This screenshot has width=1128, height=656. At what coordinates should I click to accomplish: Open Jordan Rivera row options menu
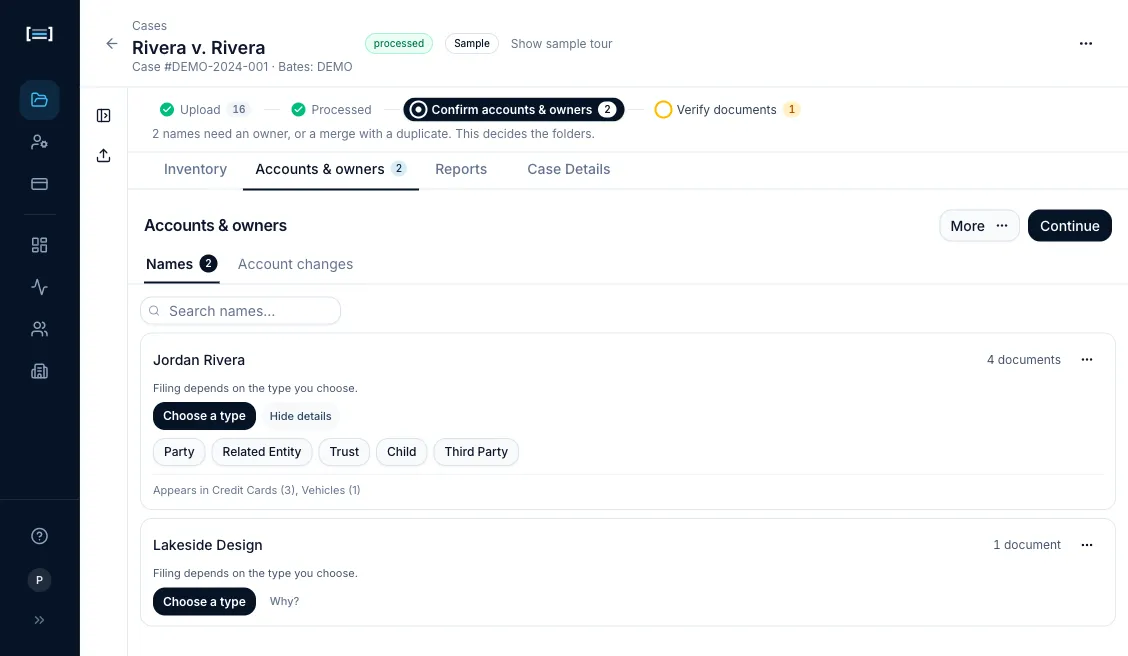[1086, 360]
